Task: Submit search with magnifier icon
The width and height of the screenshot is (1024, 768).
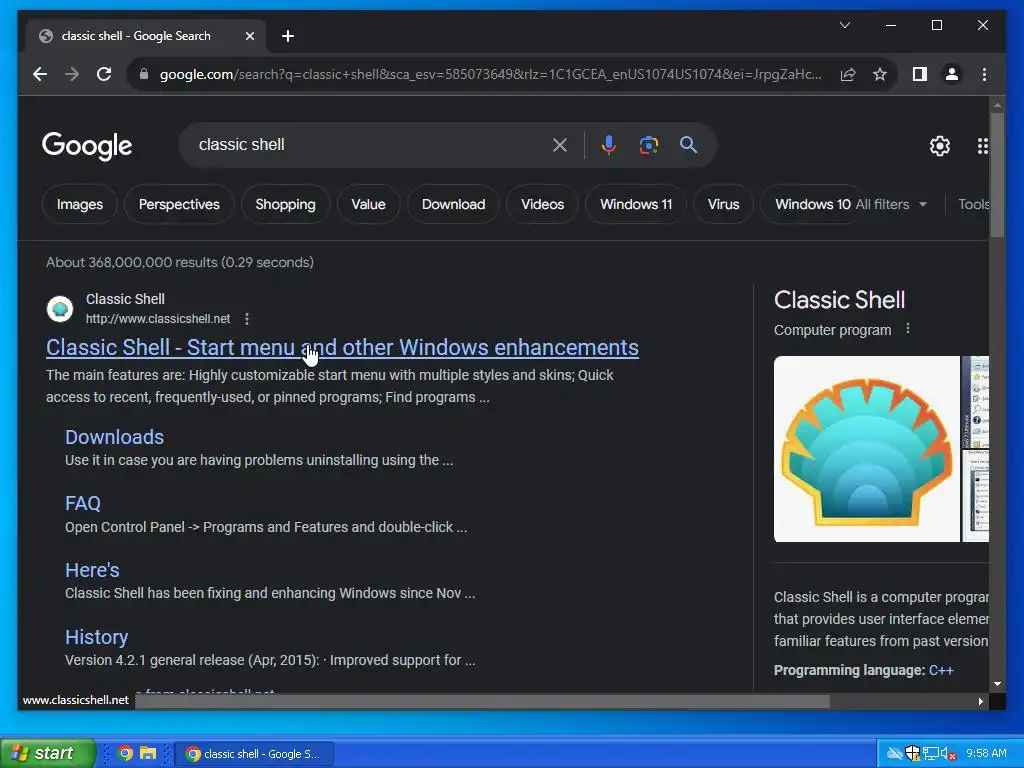Action: (x=688, y=145)
